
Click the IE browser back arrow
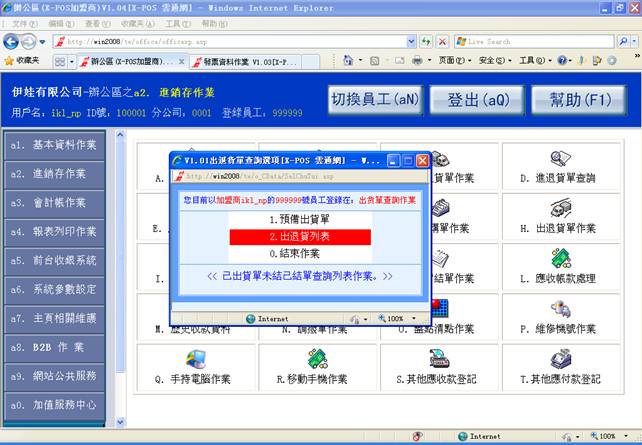(x=13, y=42)
